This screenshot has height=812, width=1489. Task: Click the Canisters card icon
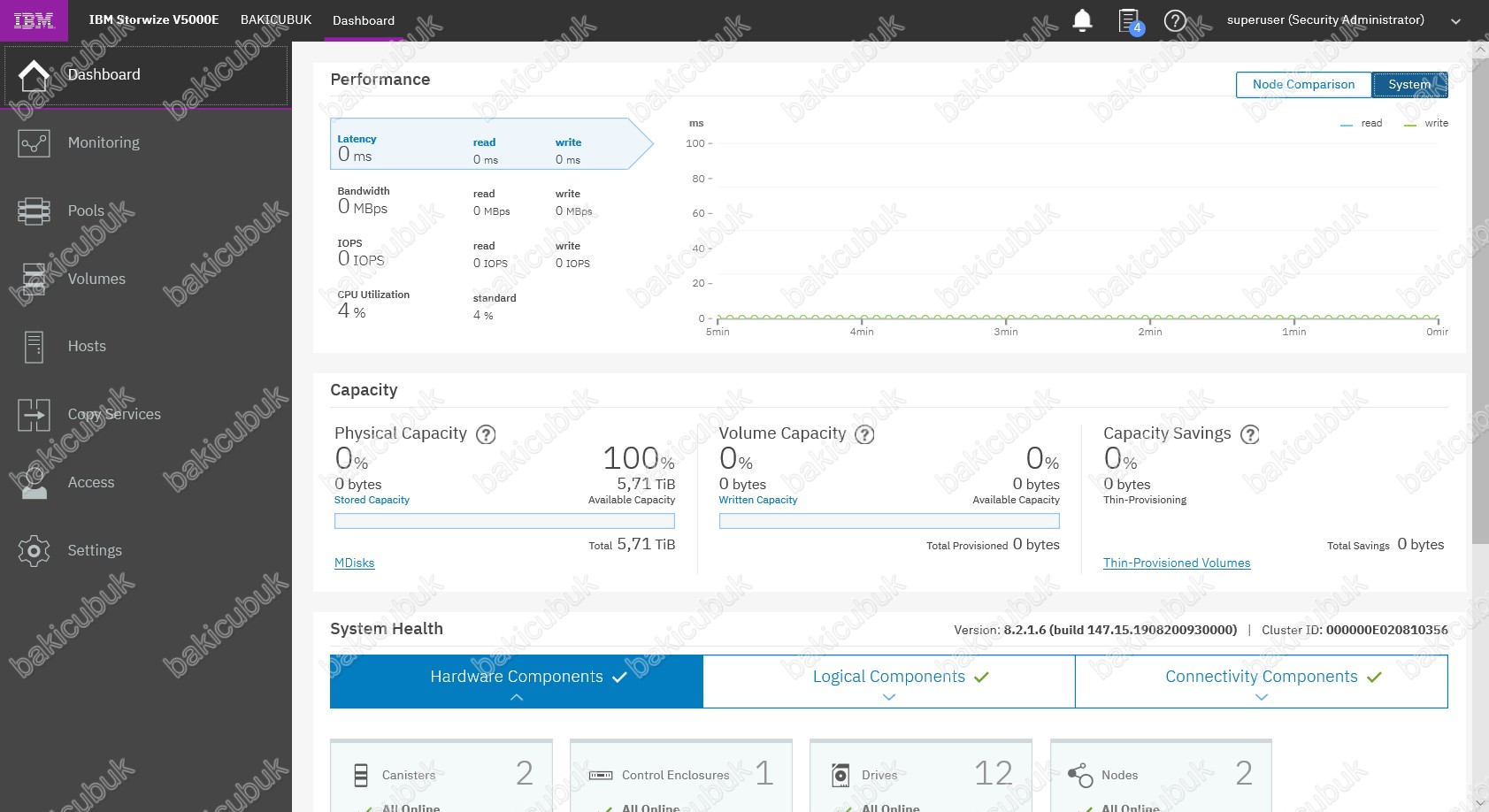click(x=361, y=776)
